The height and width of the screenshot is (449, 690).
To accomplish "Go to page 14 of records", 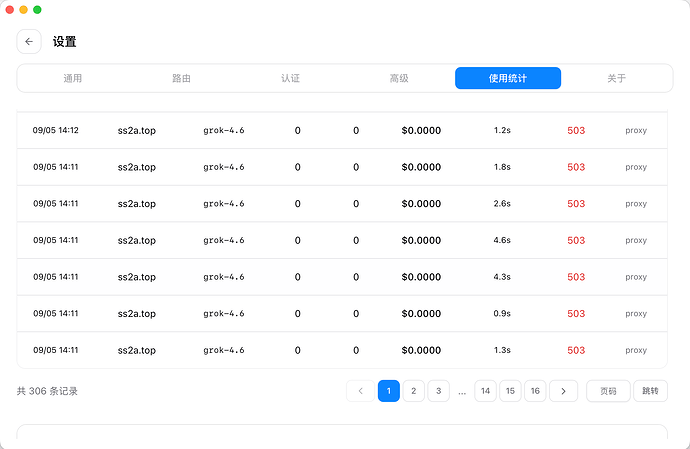I will click(485, 391).
